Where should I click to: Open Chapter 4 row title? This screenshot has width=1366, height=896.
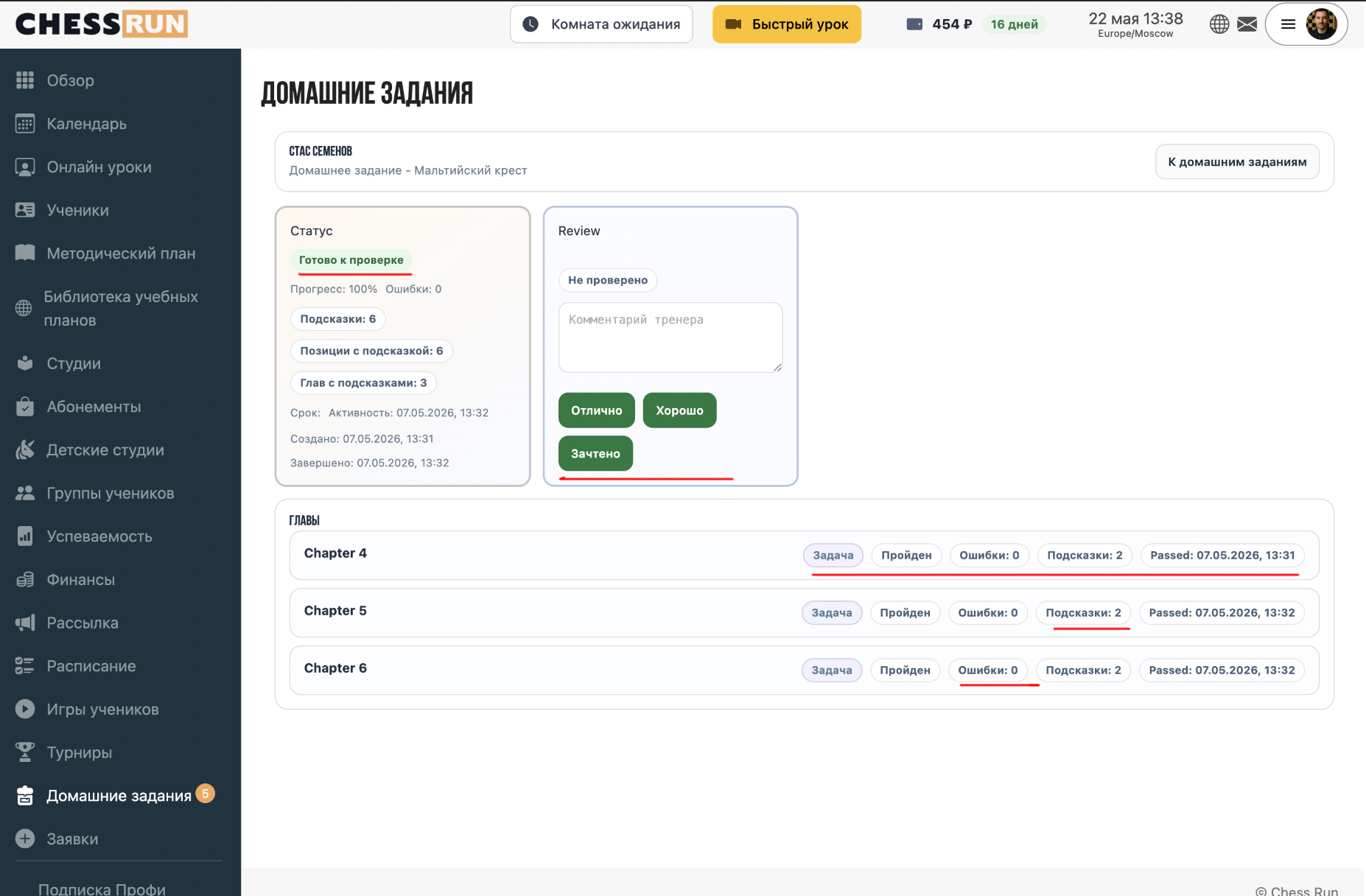tap(335, 553)
